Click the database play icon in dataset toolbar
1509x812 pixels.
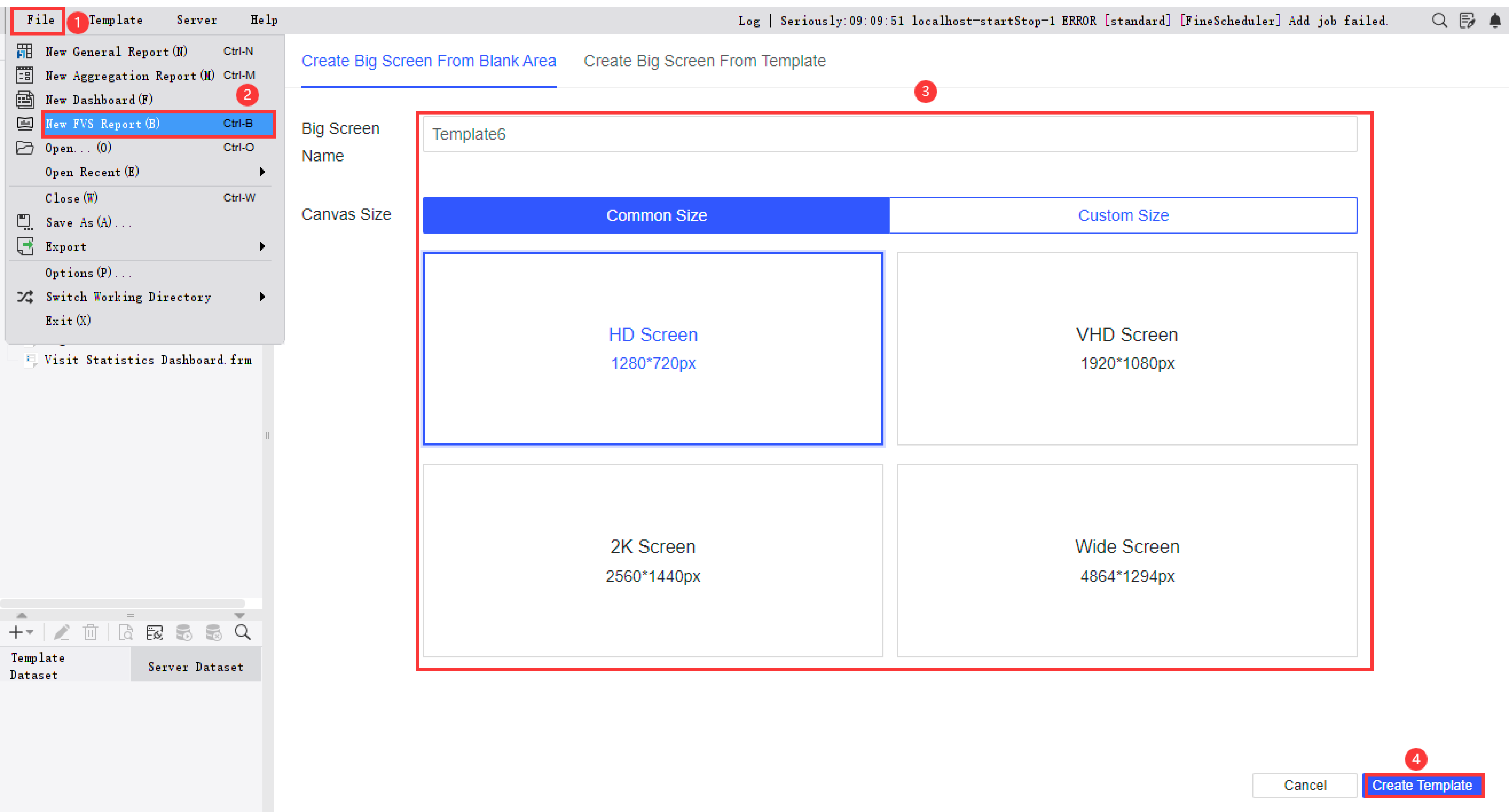coord(184,633)
